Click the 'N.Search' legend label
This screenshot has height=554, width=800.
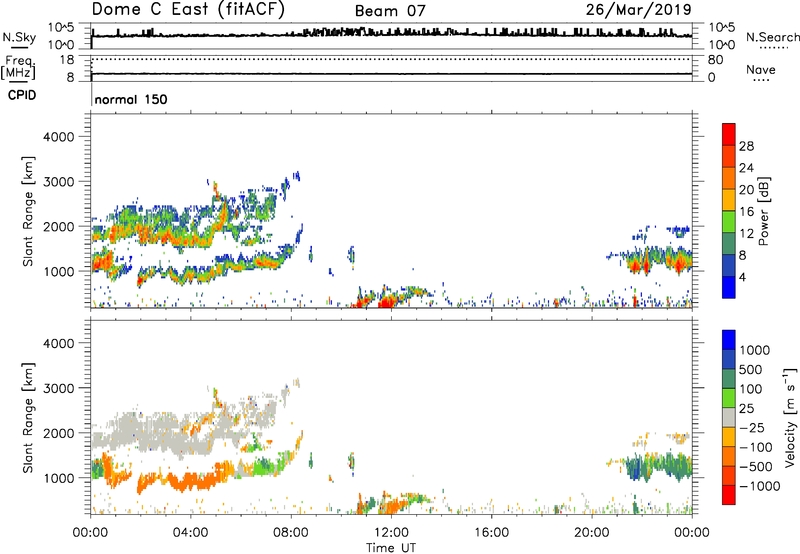[772, 37]
